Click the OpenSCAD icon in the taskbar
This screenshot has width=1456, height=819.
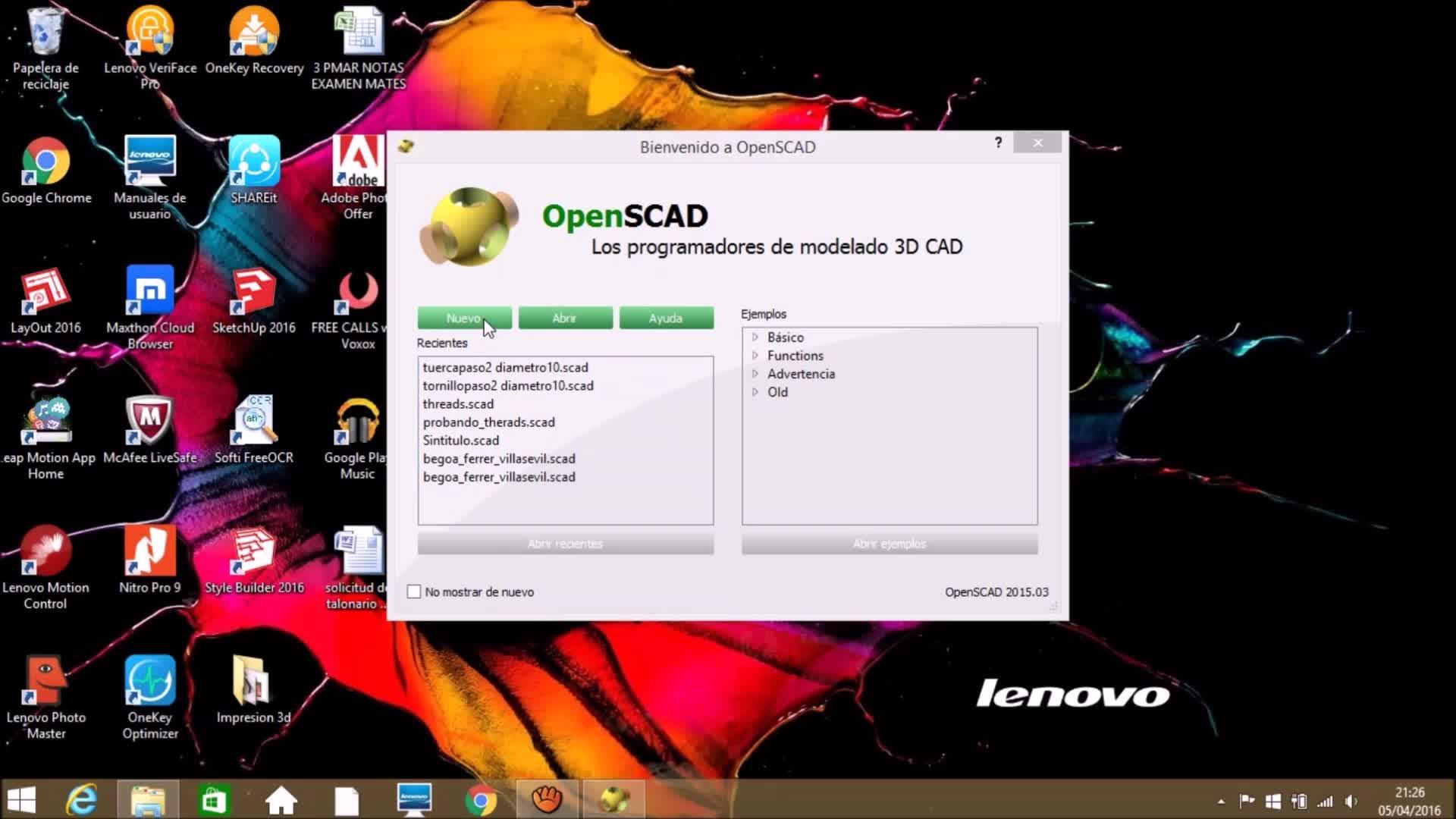(x=613, y=799)
